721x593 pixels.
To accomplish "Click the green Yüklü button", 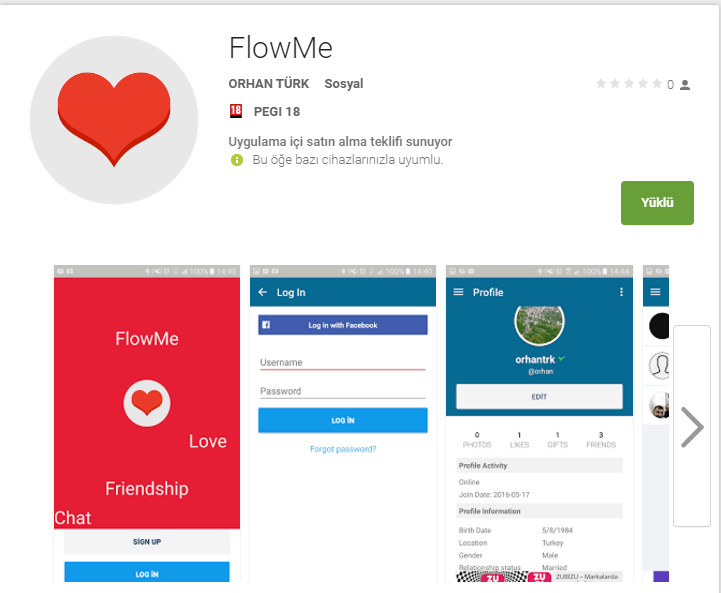I will click(657, 203).
